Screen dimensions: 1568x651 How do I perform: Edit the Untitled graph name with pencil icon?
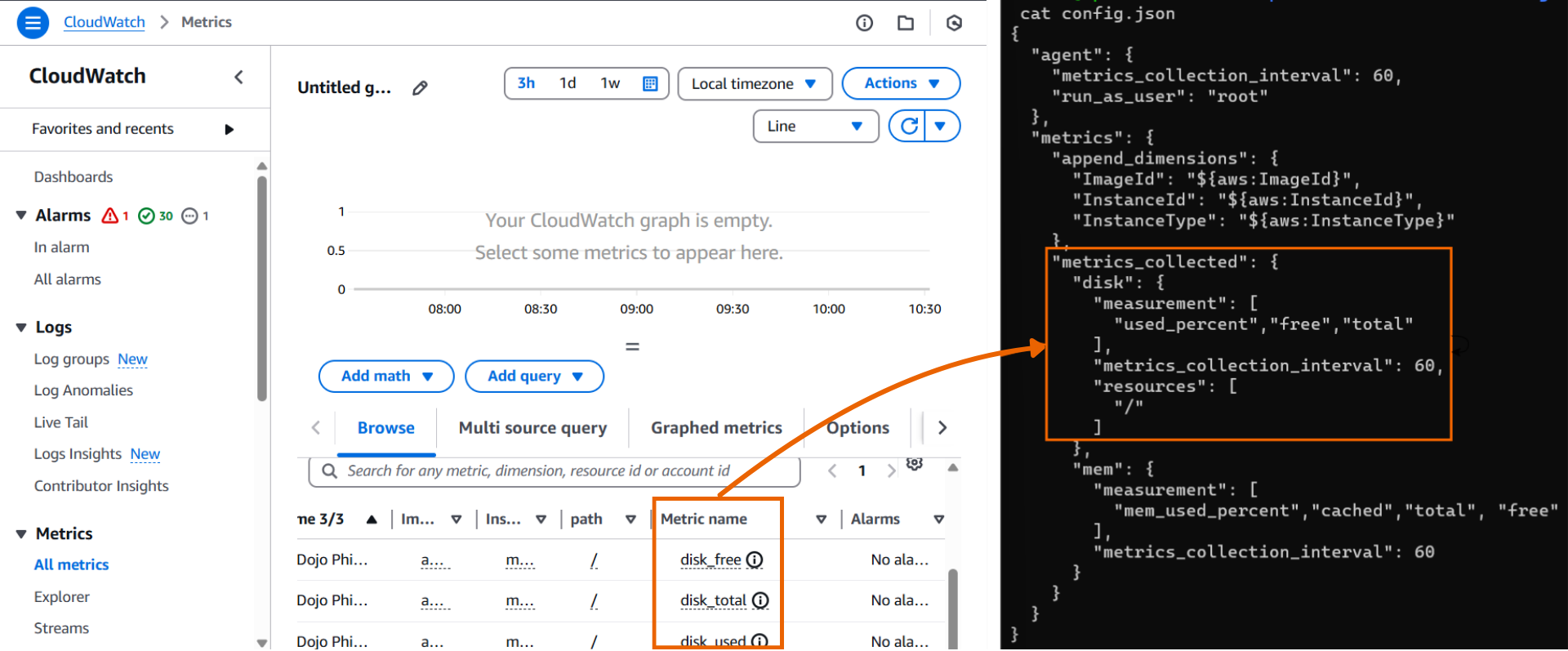point(420,87)
